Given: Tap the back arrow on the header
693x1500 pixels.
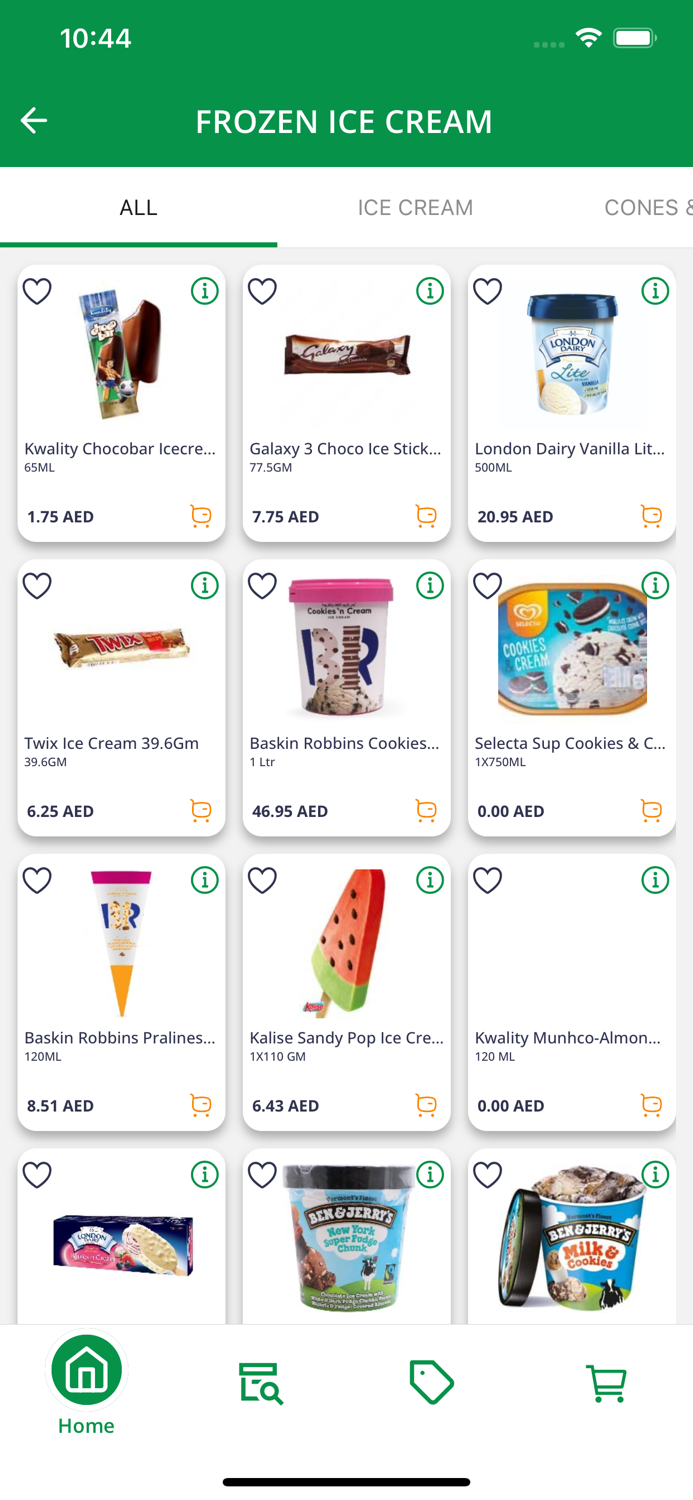Looking at the screenshot, I should pos(33,120).
